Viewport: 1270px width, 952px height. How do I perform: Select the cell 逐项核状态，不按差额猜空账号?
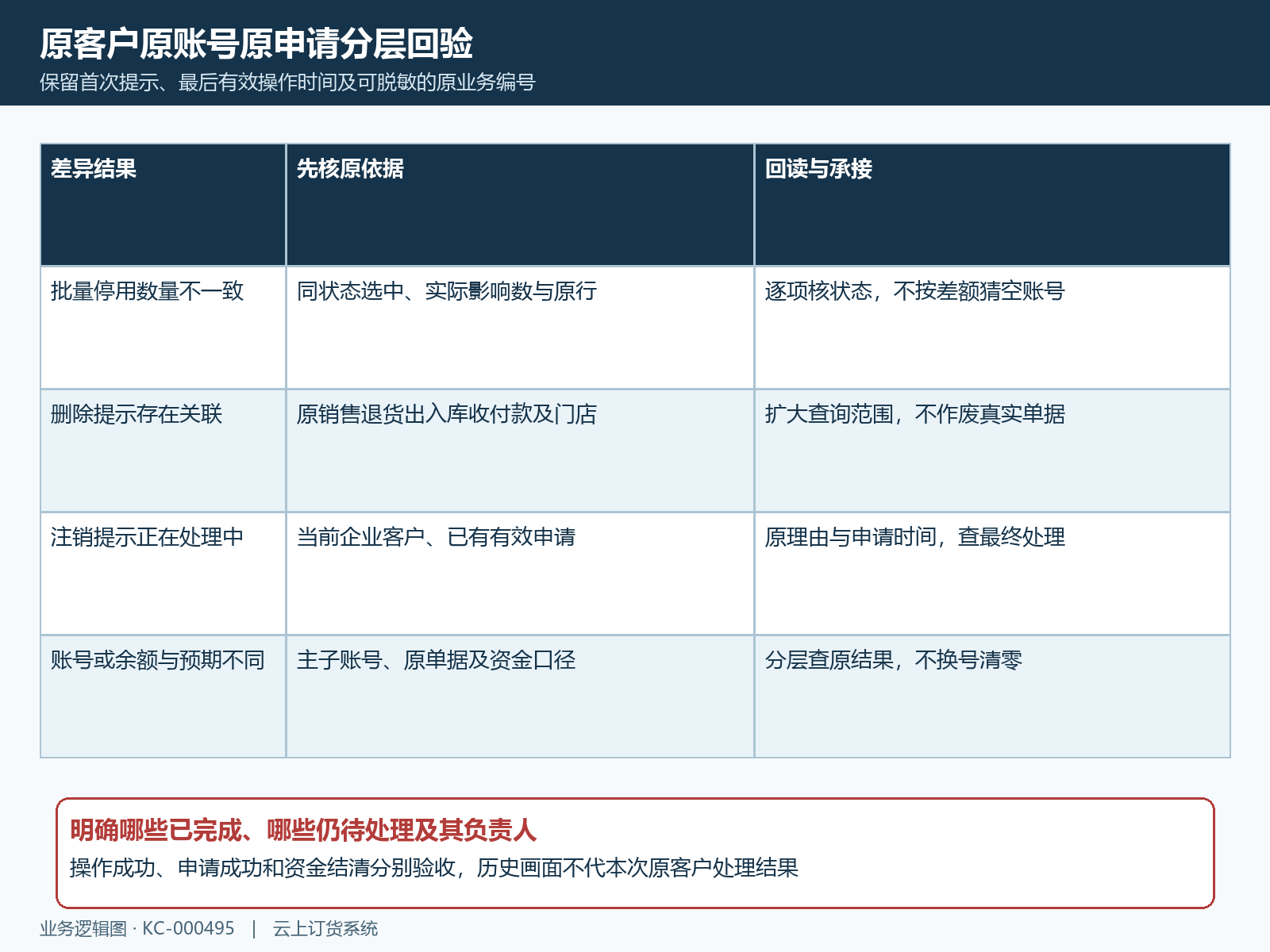992,328
